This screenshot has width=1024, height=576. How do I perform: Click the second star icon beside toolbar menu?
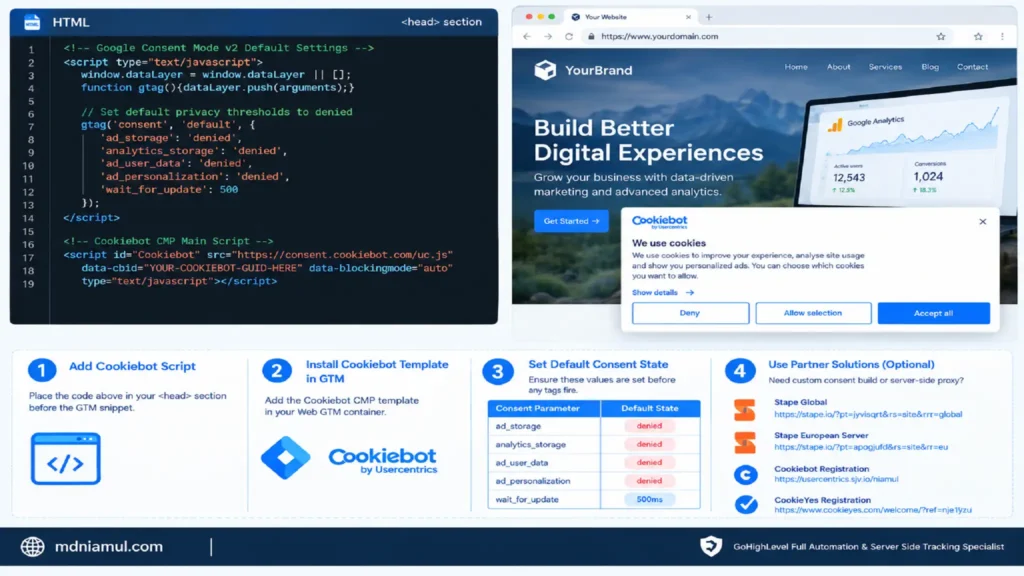pos(978,37)
